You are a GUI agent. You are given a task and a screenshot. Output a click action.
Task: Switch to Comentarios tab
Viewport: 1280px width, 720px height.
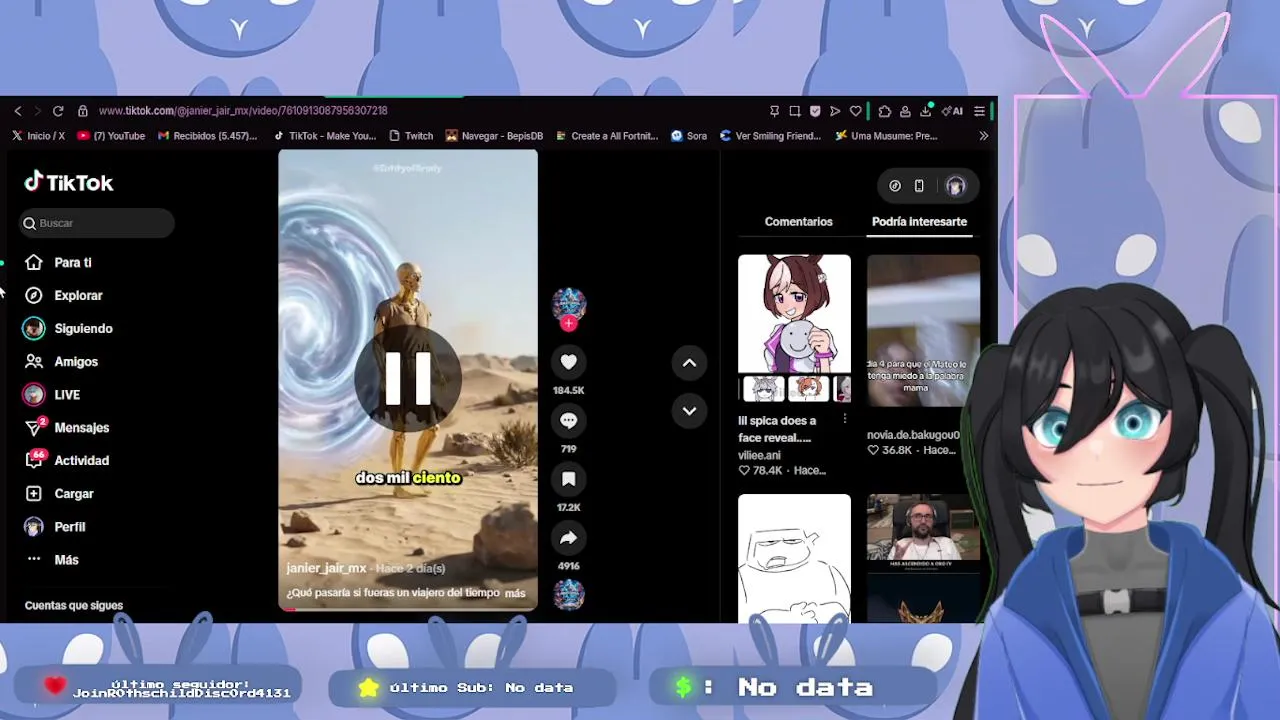[798, 221]
